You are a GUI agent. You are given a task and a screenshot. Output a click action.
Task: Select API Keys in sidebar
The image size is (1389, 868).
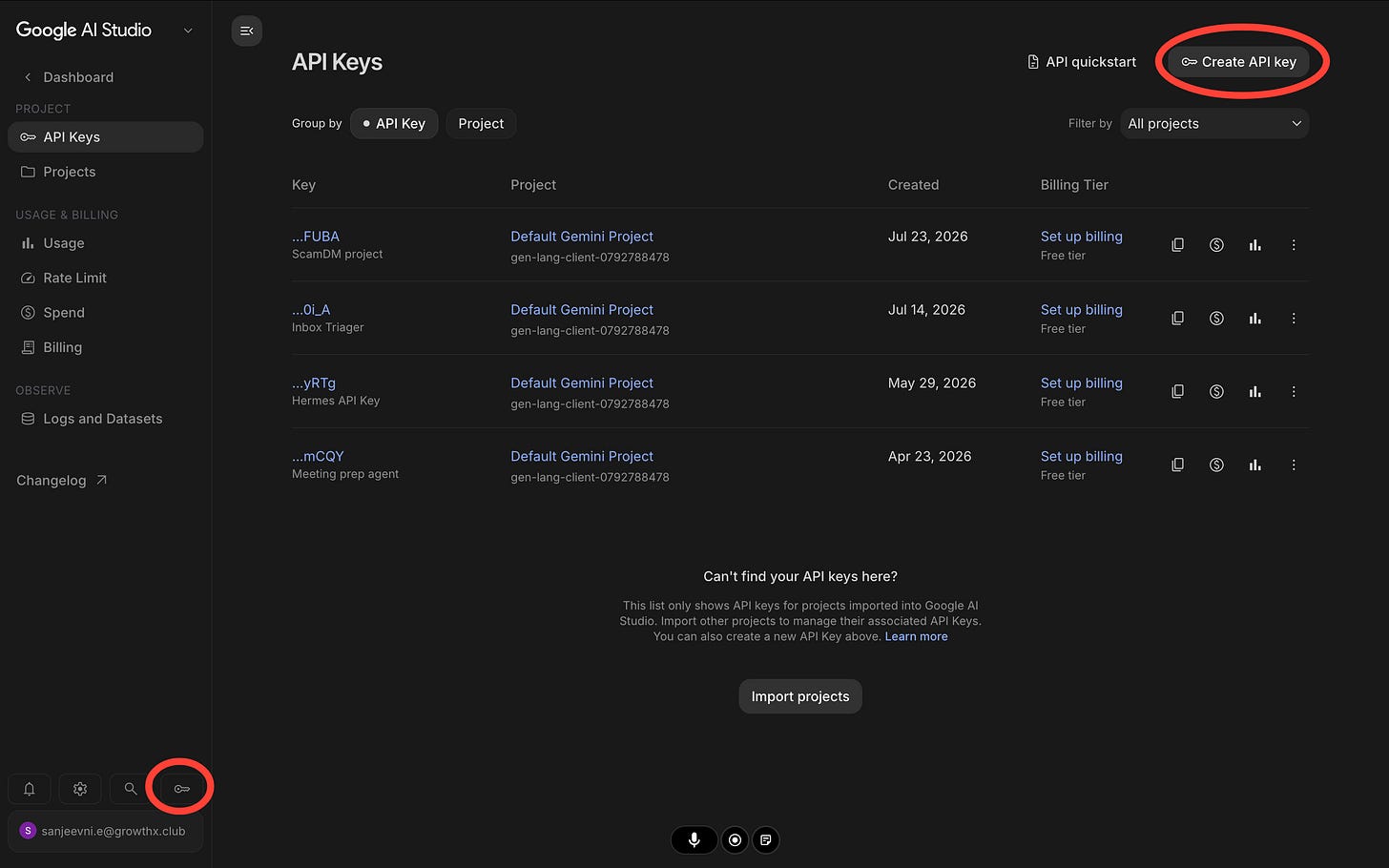click(105, 137)
